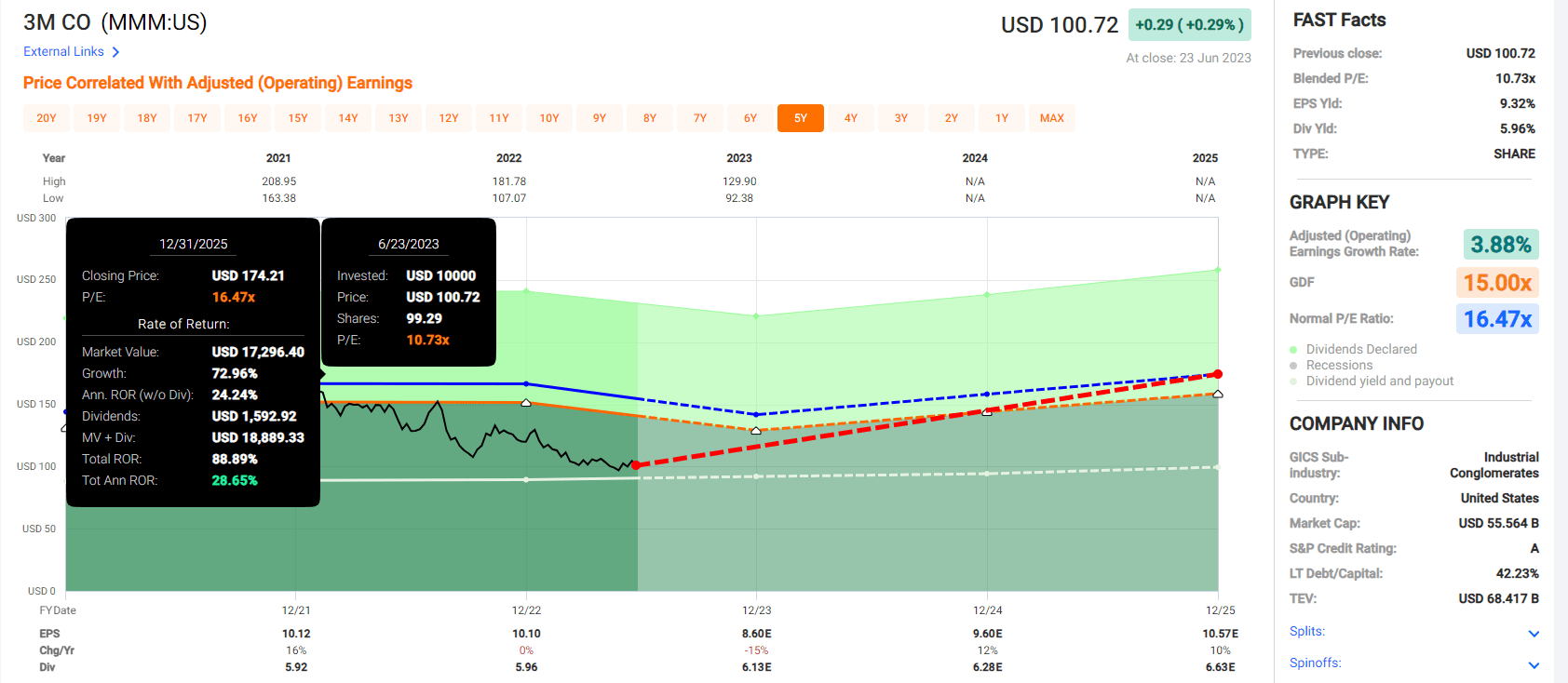Toggle Dividends Declared in graph key
1568x683 pixels.
point(1354,349)
